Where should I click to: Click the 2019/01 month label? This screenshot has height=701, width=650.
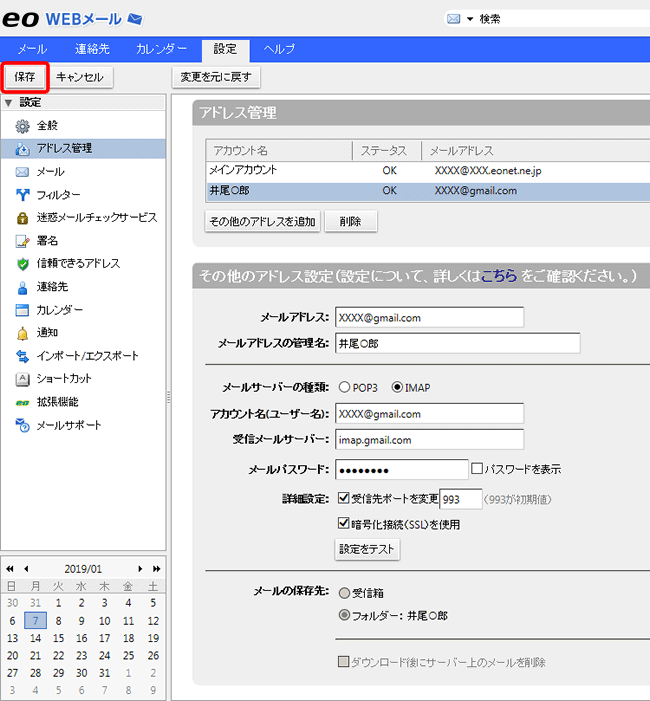pyautogui.click(x=83, y=569)
